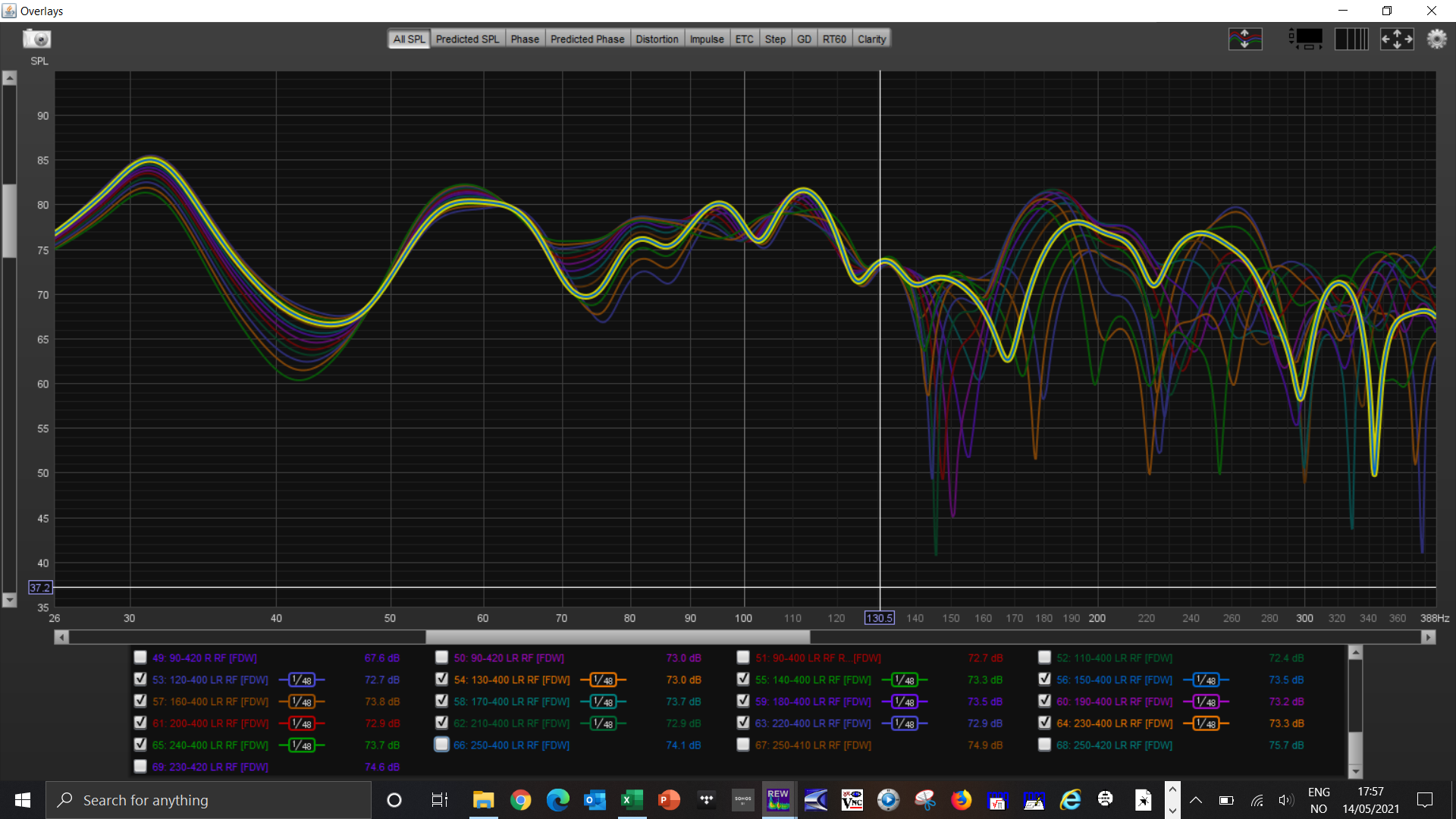Screen dimensions: 1456x819
Task: Toggle the graph legend display icon
Action: [x=1306, y=39]
